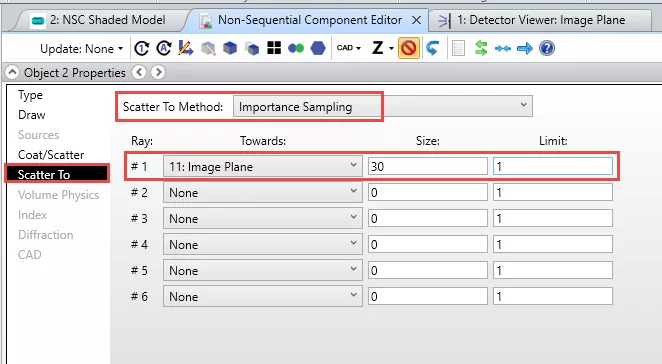Open the Update: None dropdown

[81, 49]
